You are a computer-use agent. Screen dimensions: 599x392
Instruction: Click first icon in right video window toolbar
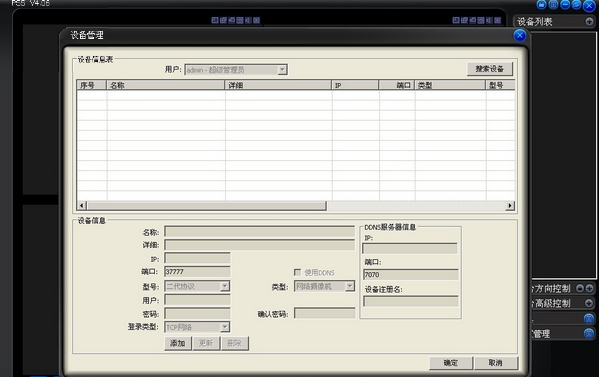(x=456, y=20)
